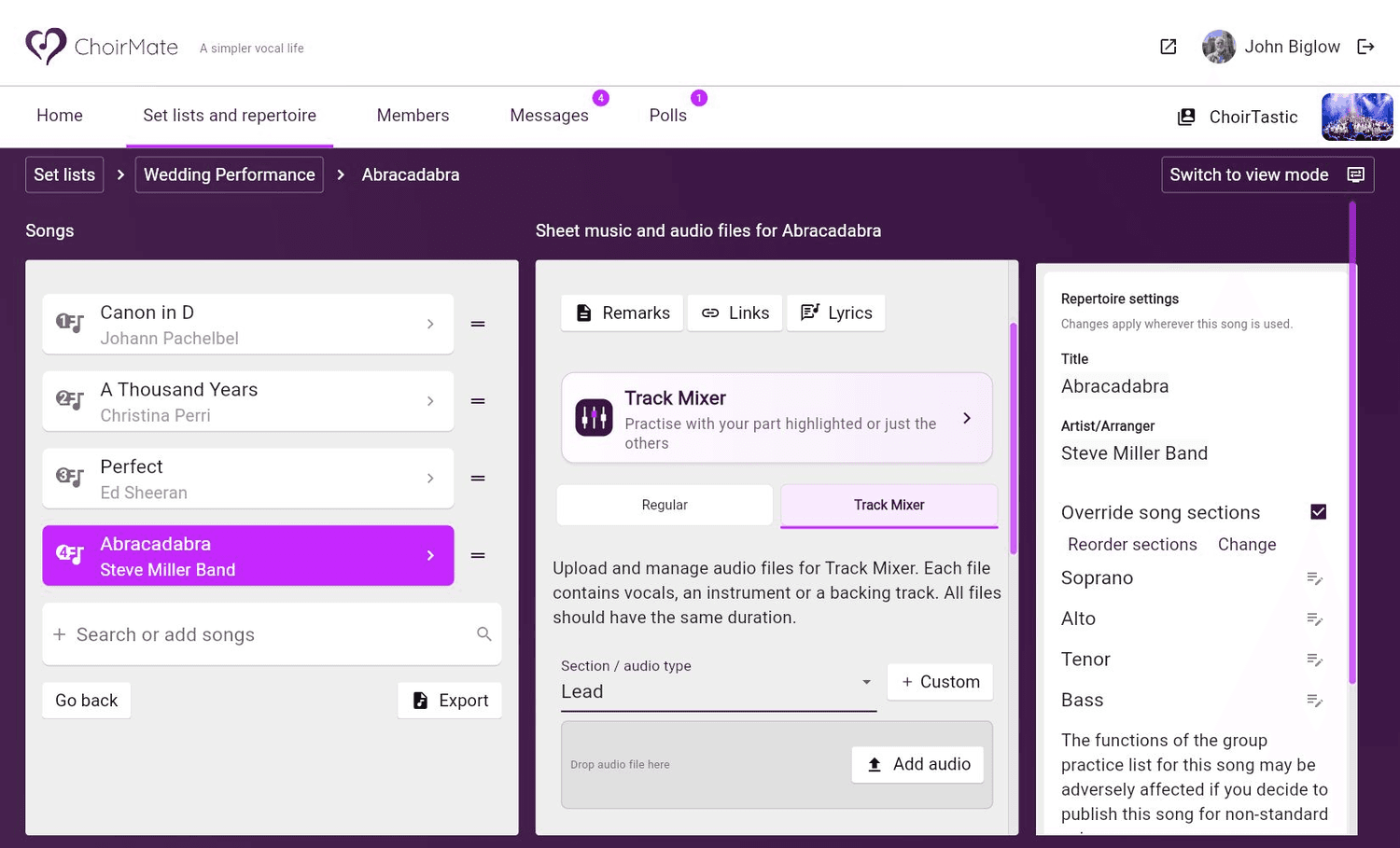This screenshot has height=848, width=1400.
Task: Open the Lyrics button
Action: [x=836, y=313]
